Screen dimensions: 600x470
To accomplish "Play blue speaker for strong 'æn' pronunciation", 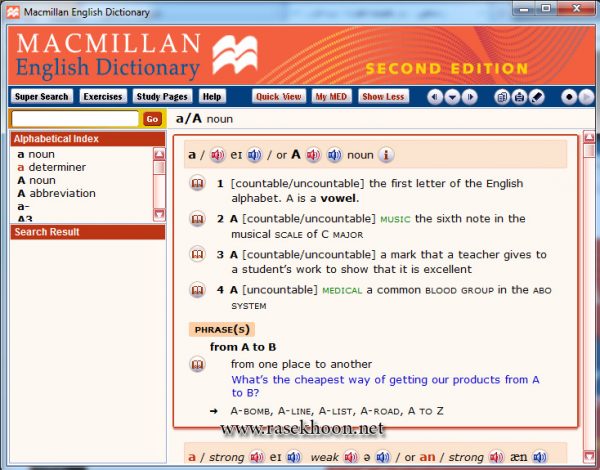I will click(x=540, y=457).
